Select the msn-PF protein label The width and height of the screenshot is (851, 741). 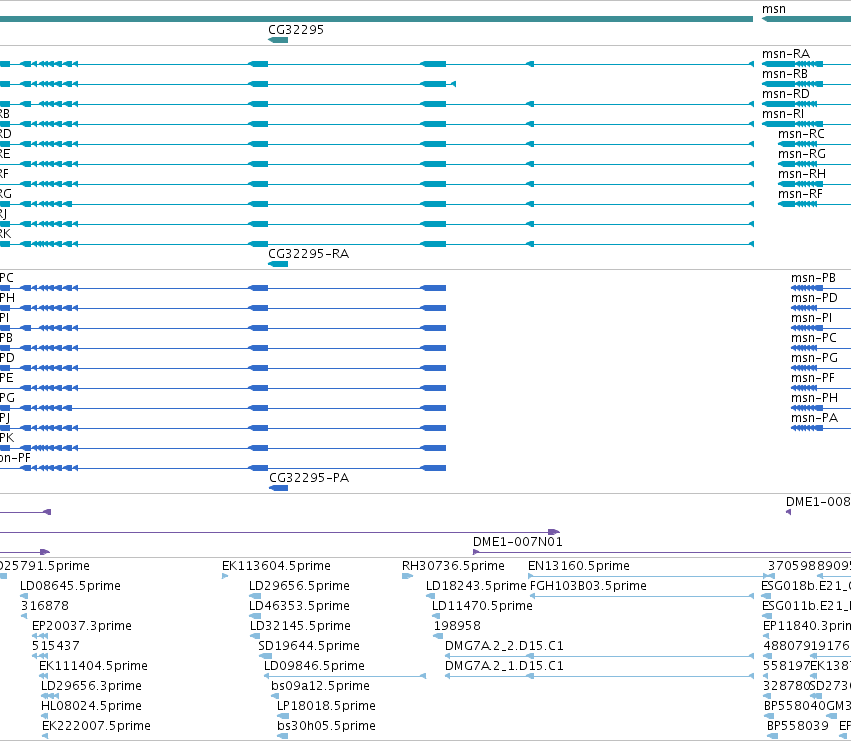tap(812, 378)
